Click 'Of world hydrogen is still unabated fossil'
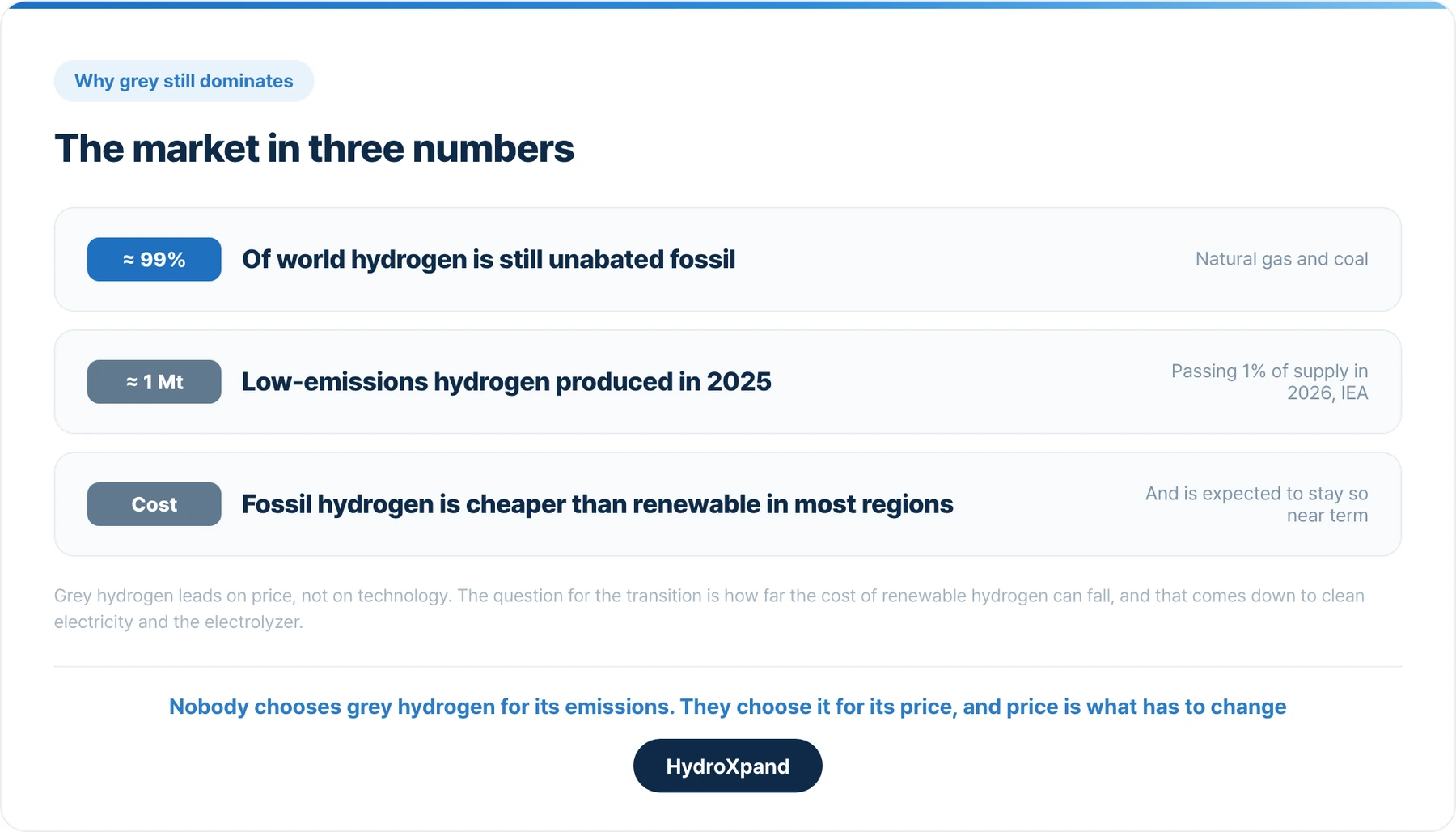Viewport: 1456px width, 832px height. coord(489,259)
